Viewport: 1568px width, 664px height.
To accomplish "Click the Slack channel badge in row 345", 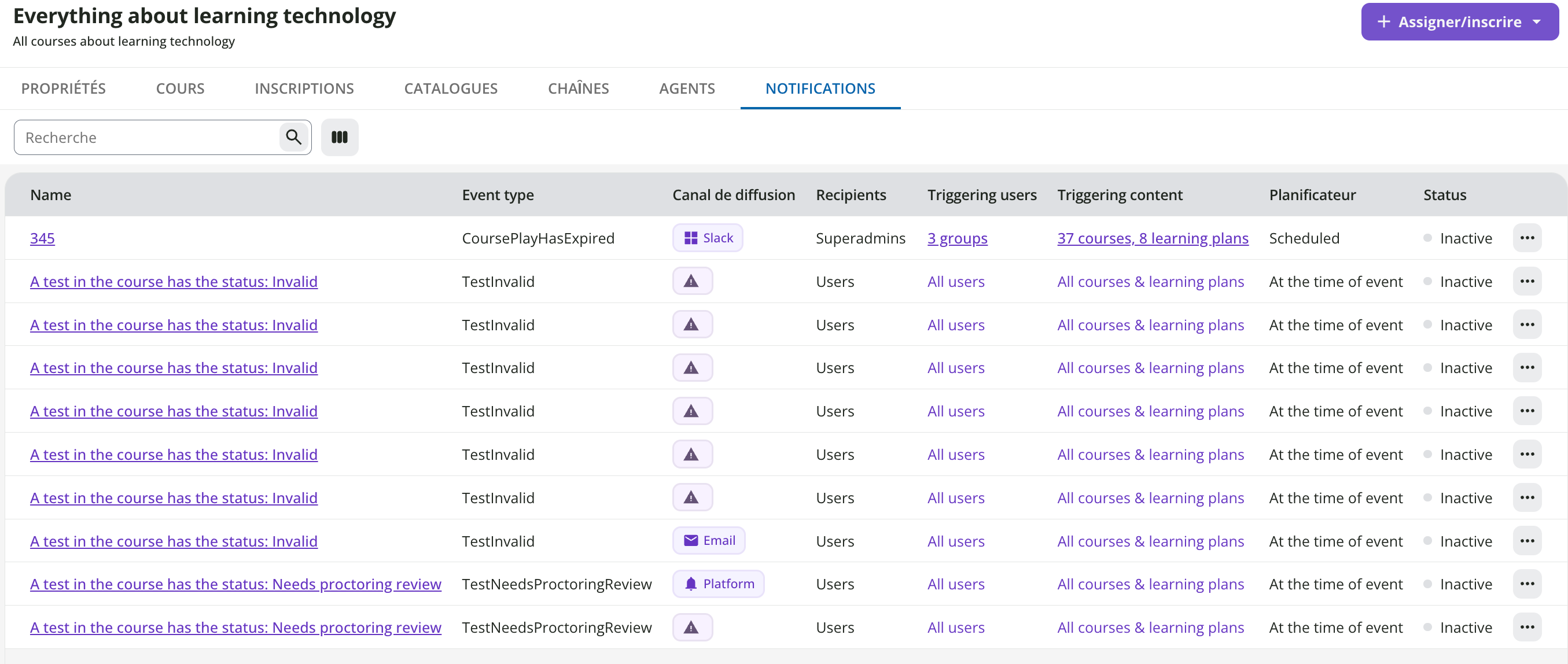I will tap(707, 238).
